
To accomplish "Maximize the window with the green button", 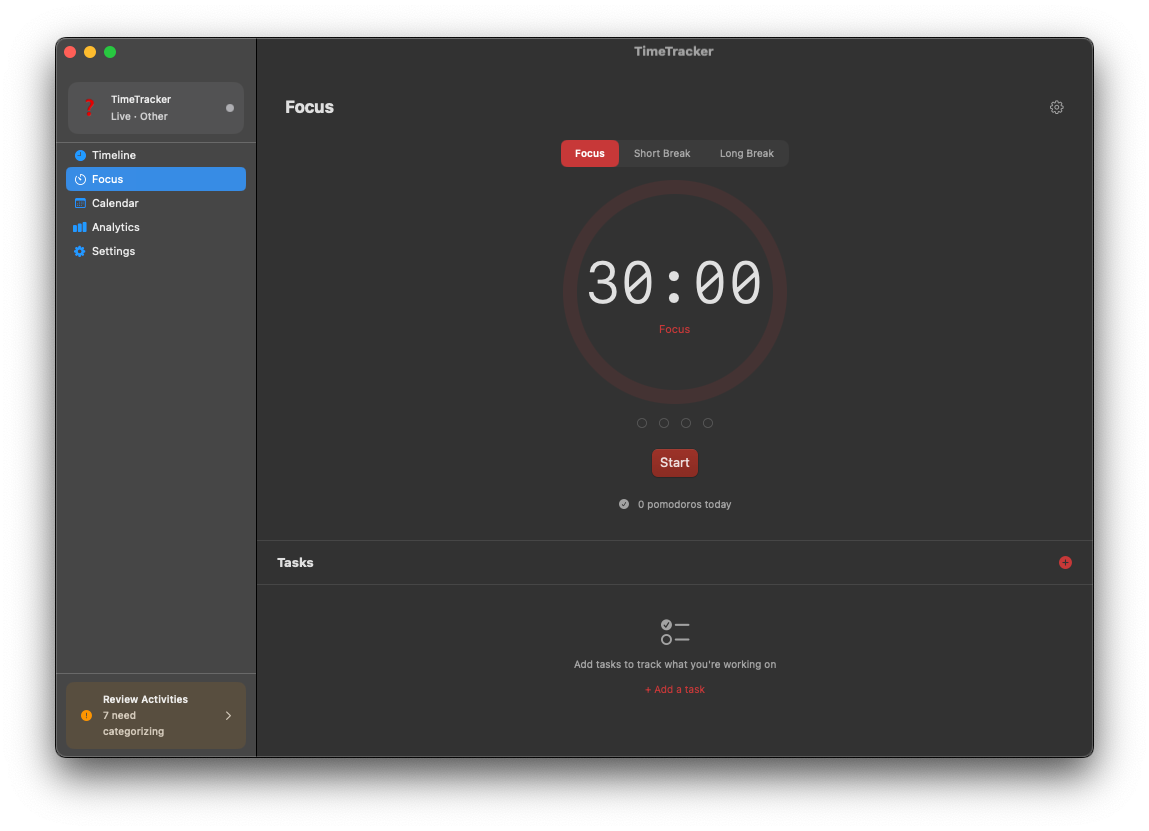I will tap(110, 52).
